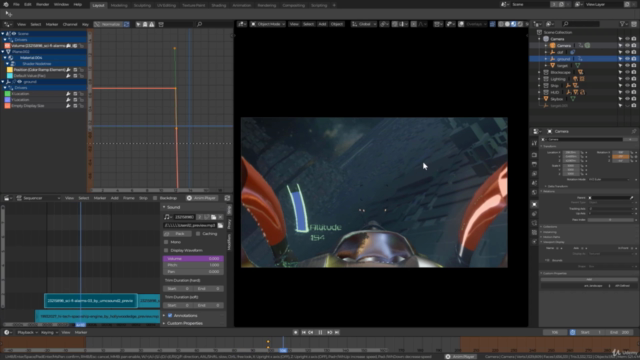The height and width of the screenshot is (360, 640).
Task: Expand the Blockscape collection
Action: pos(539,72)
